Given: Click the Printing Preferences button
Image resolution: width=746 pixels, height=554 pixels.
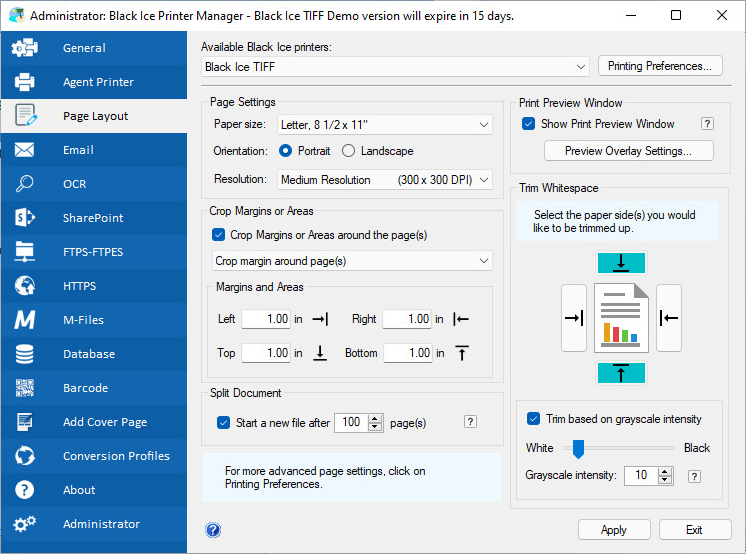Looking at the screenshot, I should click(660, 66).
